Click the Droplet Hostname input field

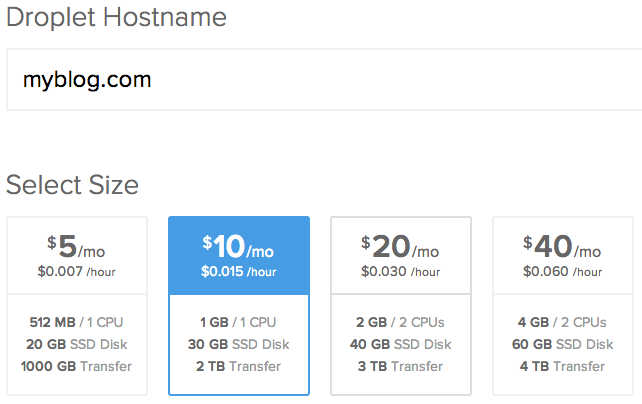point(320,79)
